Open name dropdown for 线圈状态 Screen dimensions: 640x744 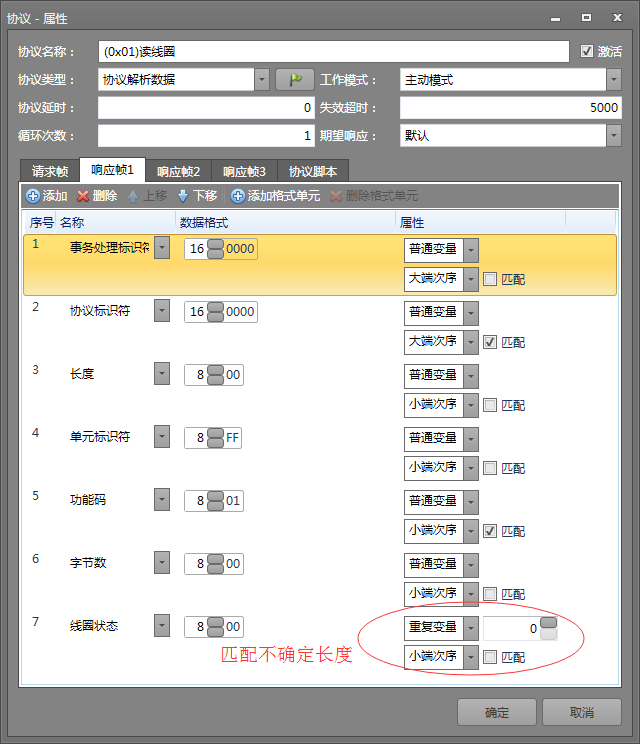[162, 626]
